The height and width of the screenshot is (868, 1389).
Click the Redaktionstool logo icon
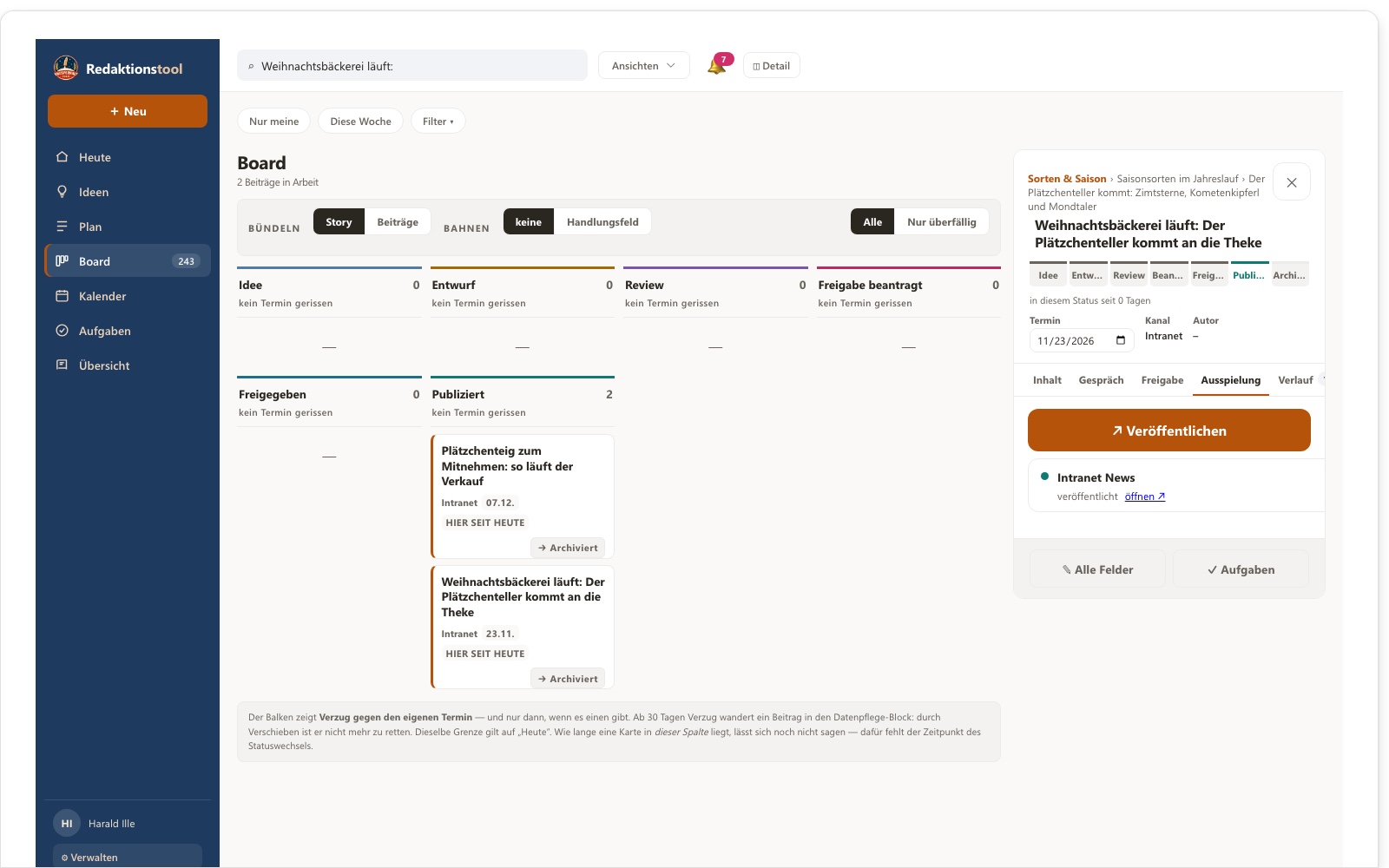(66, 68)
